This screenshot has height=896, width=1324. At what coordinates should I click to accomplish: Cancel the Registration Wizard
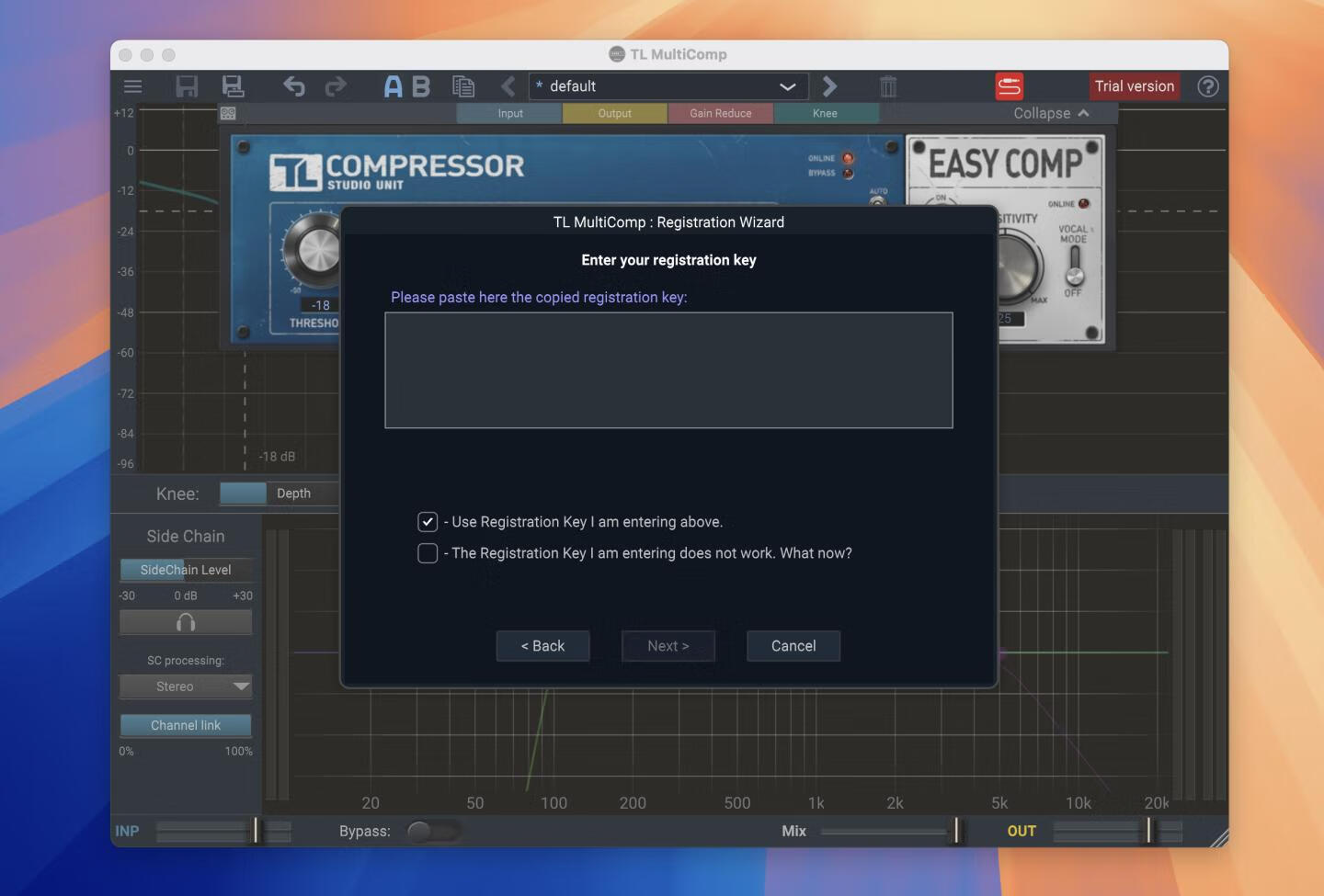point(793,645)
